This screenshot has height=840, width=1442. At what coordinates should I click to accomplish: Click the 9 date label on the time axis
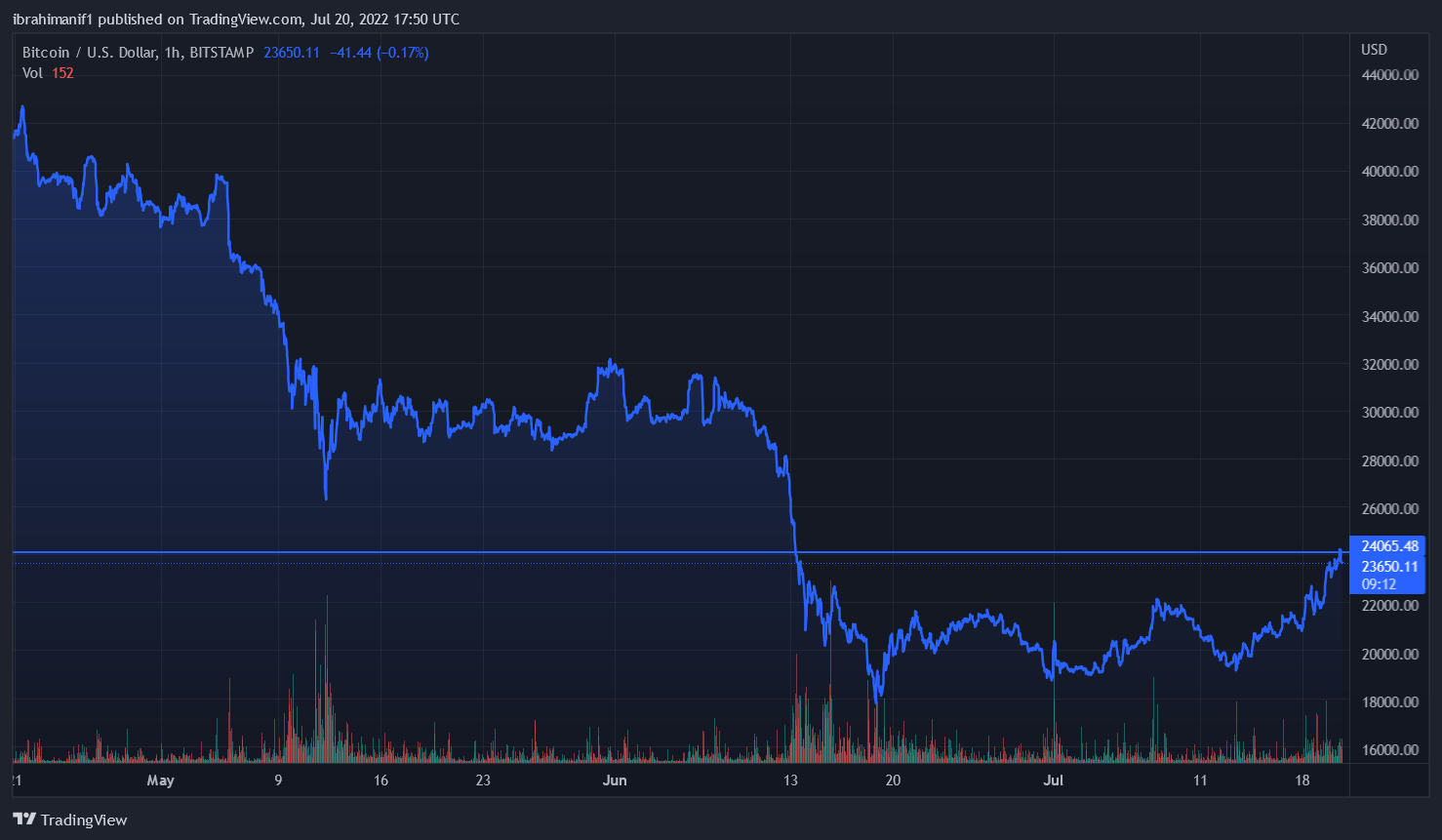coord(278,780)
